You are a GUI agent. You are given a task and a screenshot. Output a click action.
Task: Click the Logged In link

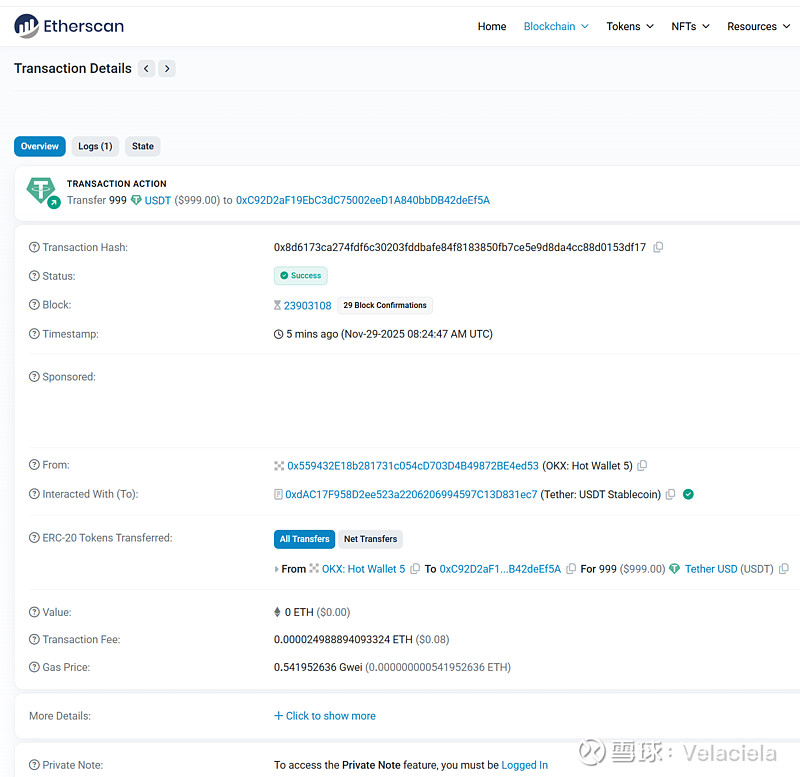pos(524,765)
